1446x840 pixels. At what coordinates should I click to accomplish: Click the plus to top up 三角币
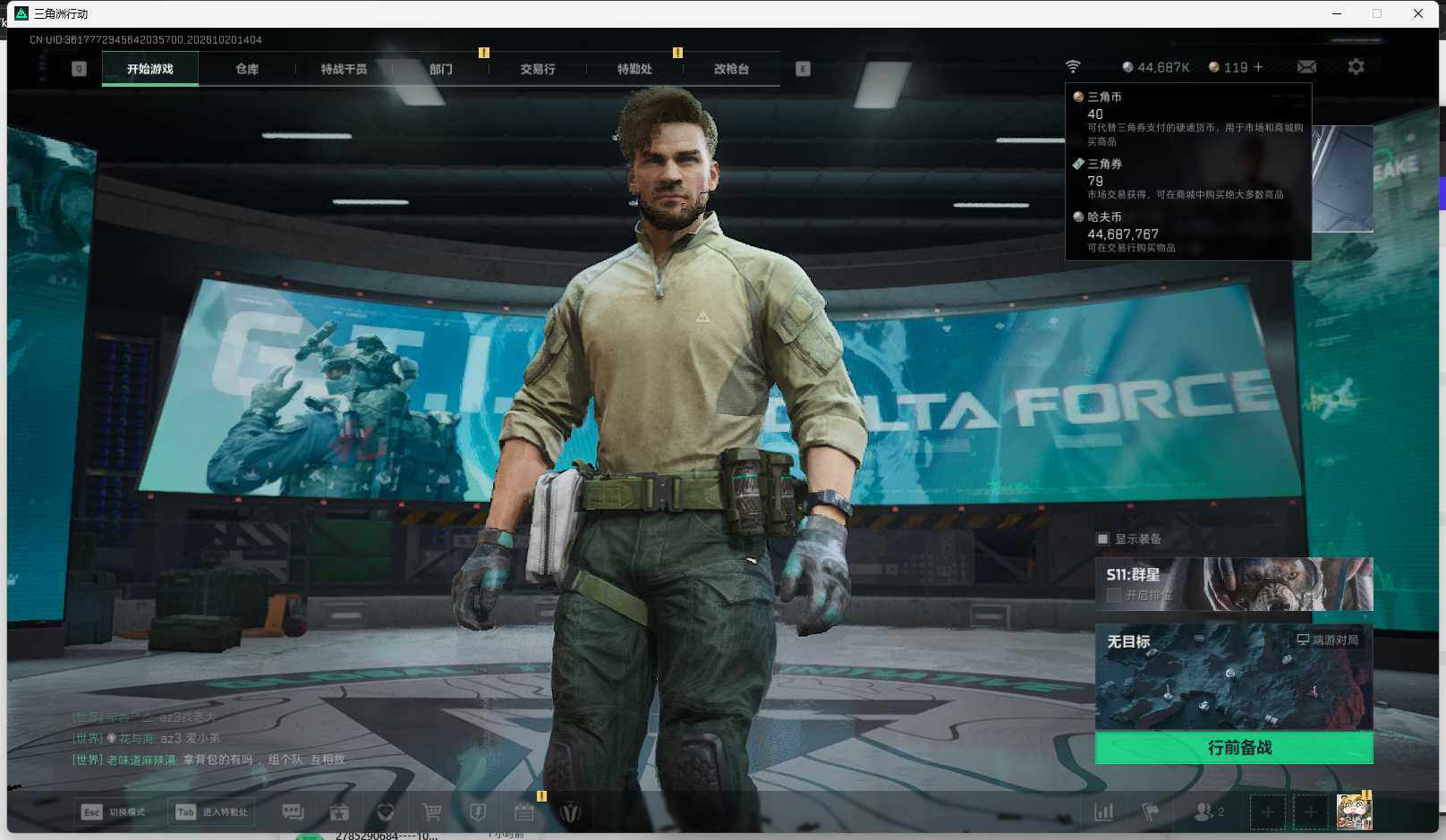pyautogui.click(x=1258, y=67)
